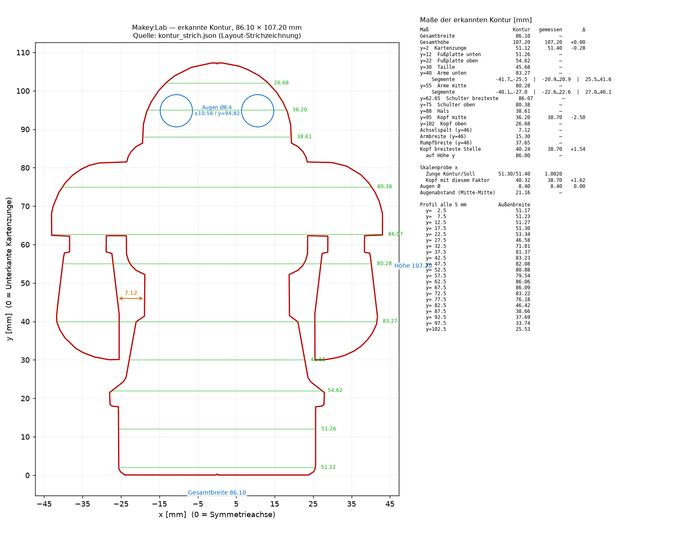700x538 pixels.
Task: Click the green width label '80.28' at the arms
Action: (384, 263)
